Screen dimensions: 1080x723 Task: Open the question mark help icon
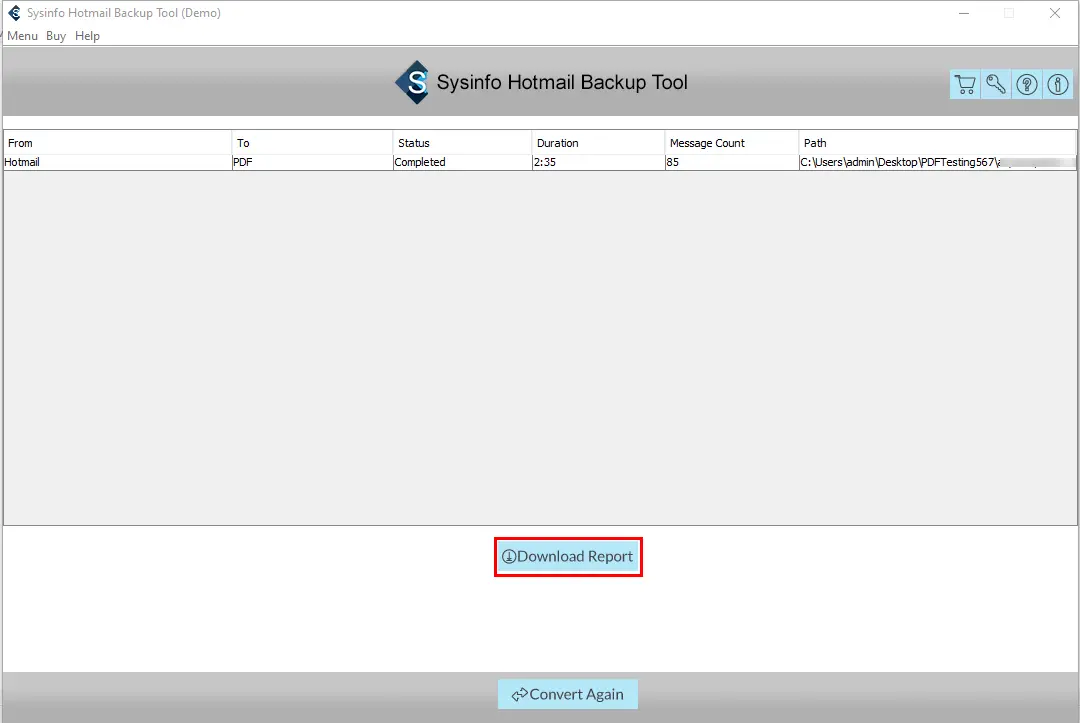pos(1027,84)
